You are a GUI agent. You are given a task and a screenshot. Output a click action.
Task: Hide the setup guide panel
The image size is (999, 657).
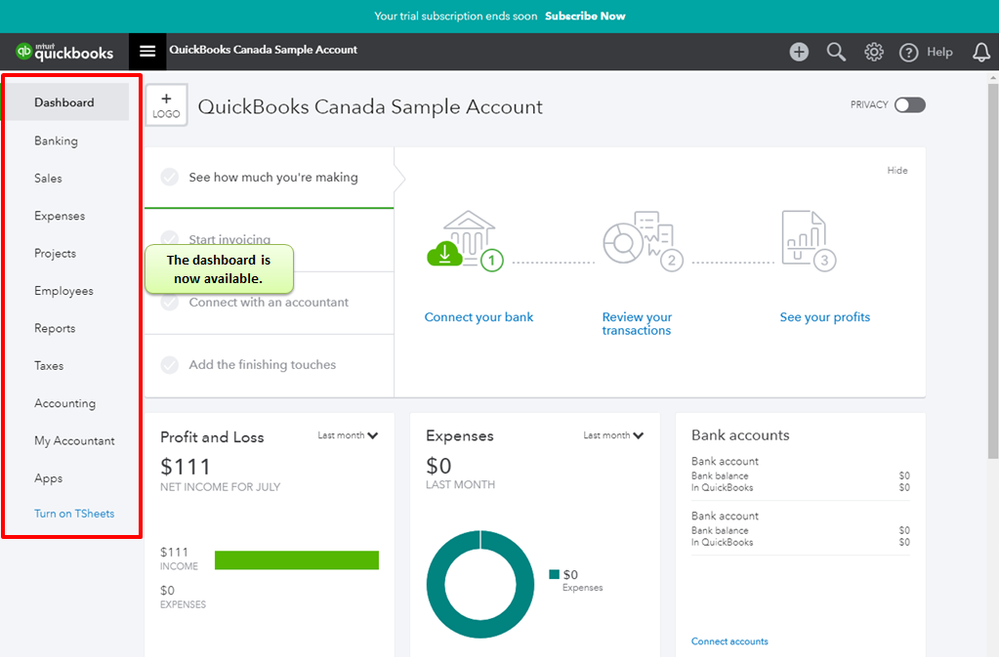(897, 170)
